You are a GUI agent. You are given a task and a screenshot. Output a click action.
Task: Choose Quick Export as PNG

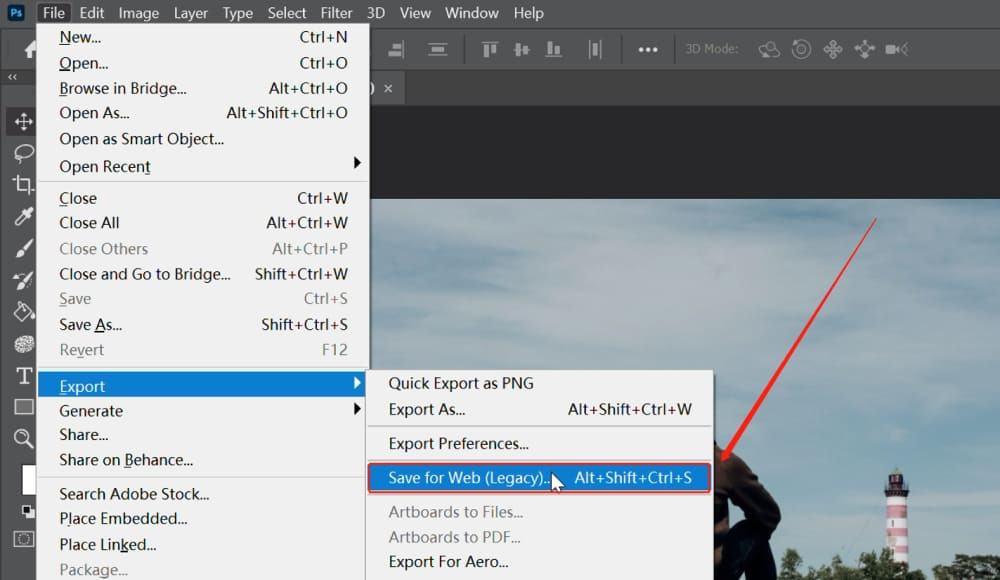(x=540, y=383)
